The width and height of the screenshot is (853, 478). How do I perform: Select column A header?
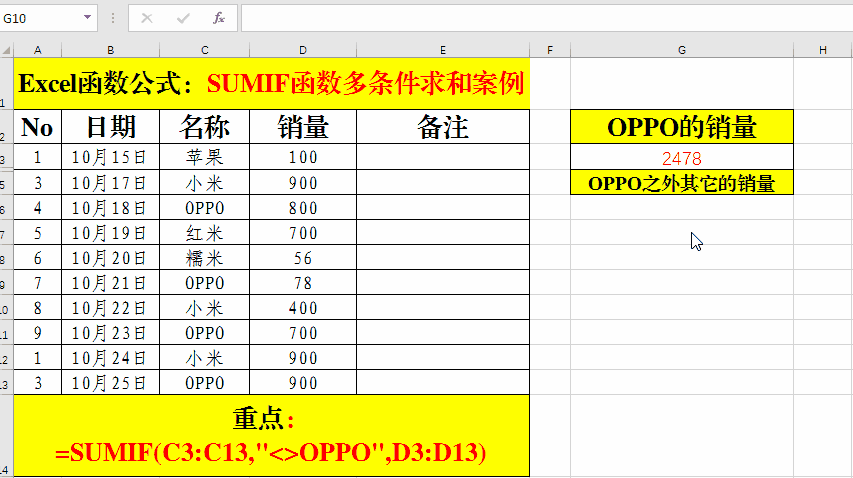click(38, 51)
